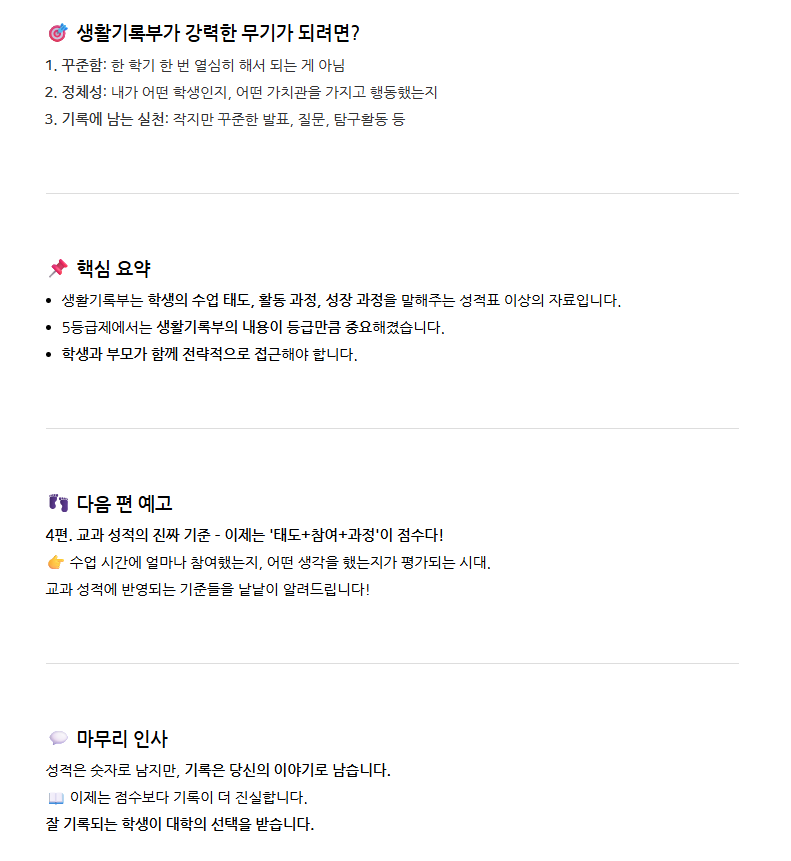Click the sentence 성적은 숫자로 남지만
791x861 pixels.
click(x=218, y=770)
